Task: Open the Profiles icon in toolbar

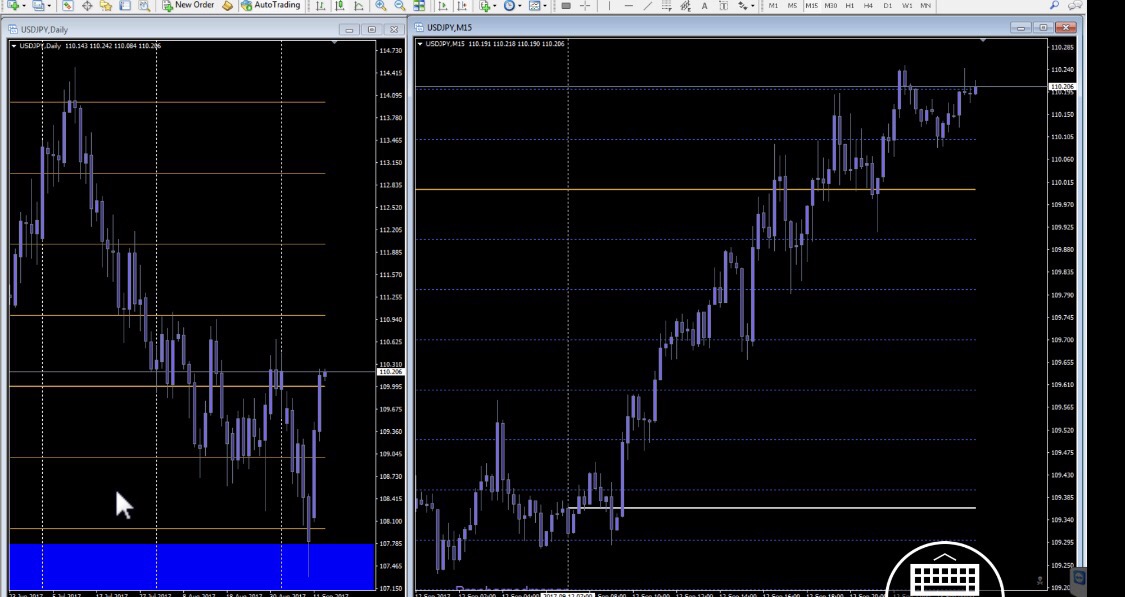Action: (x=37, y=5)
